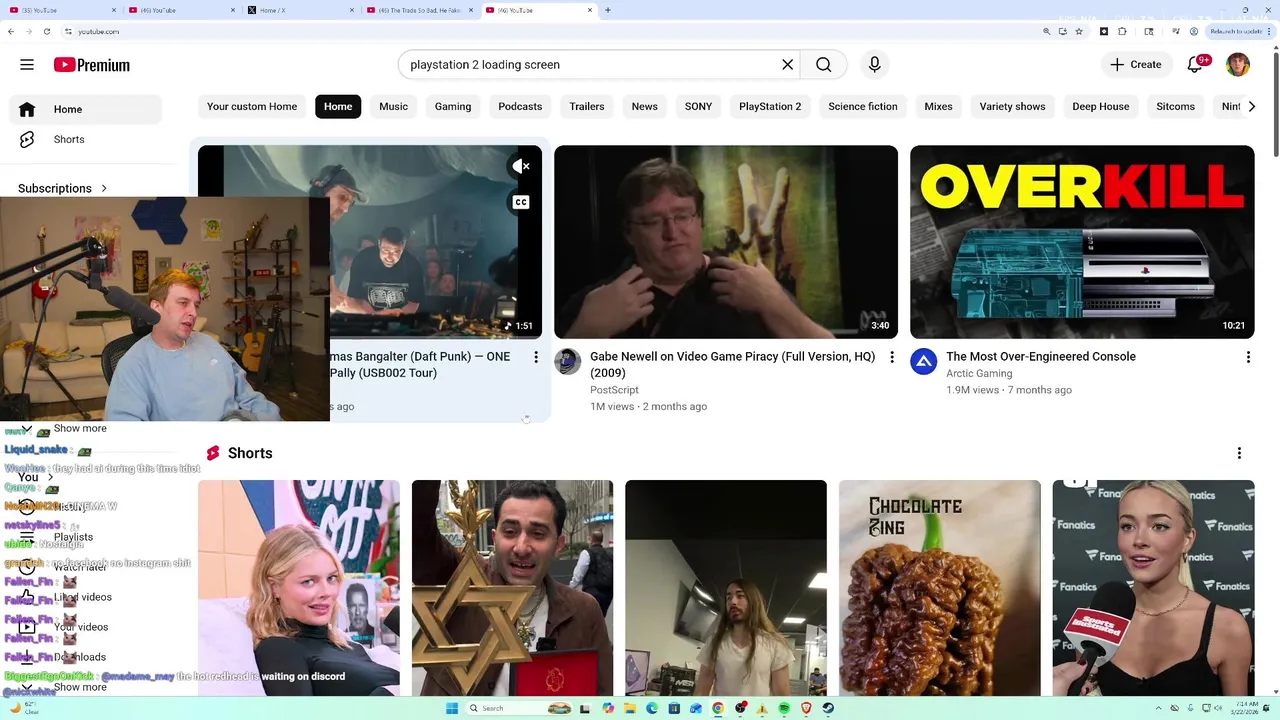This screenshot has width=1280, height=720.
Task: Select the Science fiction chip
Action: point(863,106)
